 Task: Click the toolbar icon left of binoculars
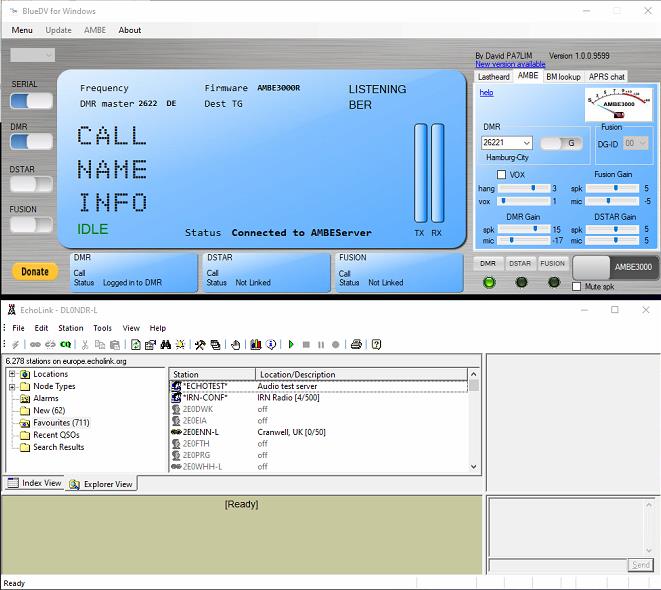click(x=150, y=345)
